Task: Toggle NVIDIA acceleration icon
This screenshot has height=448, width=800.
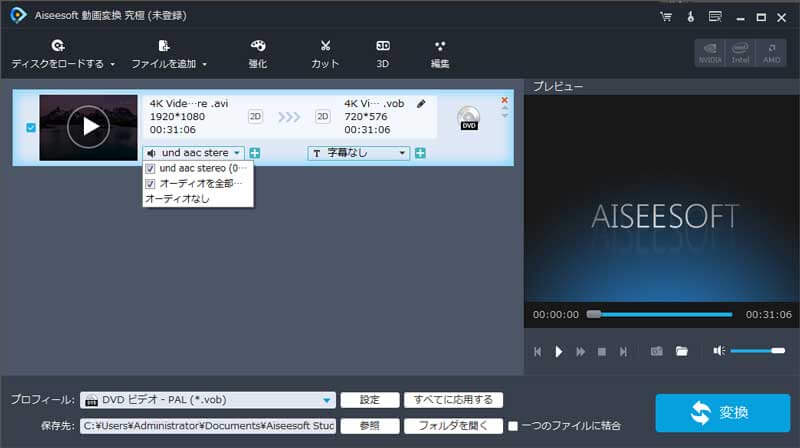Action: (x=710, y=53)
